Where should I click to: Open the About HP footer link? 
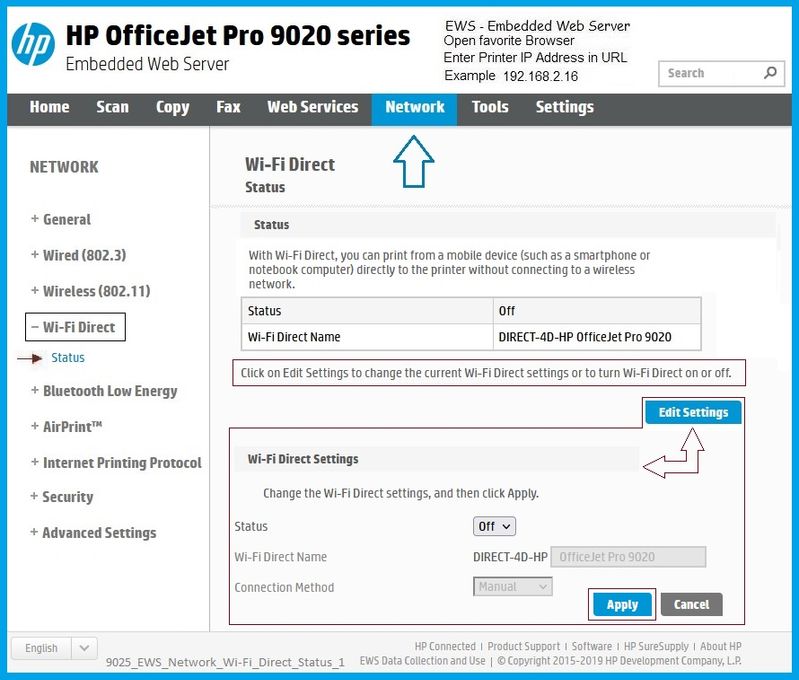point(721,646)
